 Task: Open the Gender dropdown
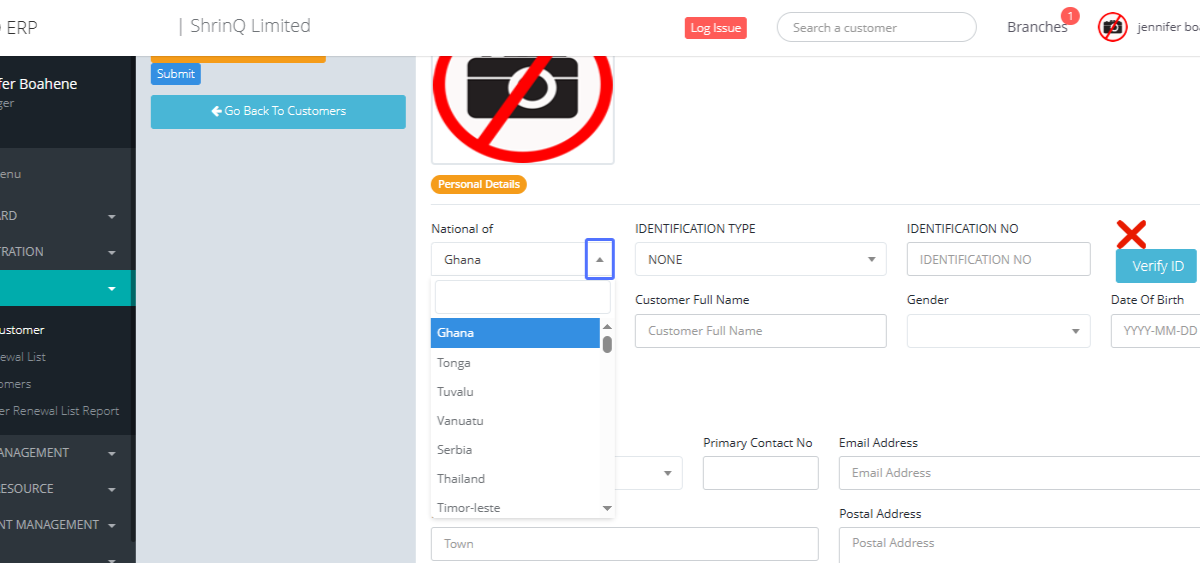point(998,331)
